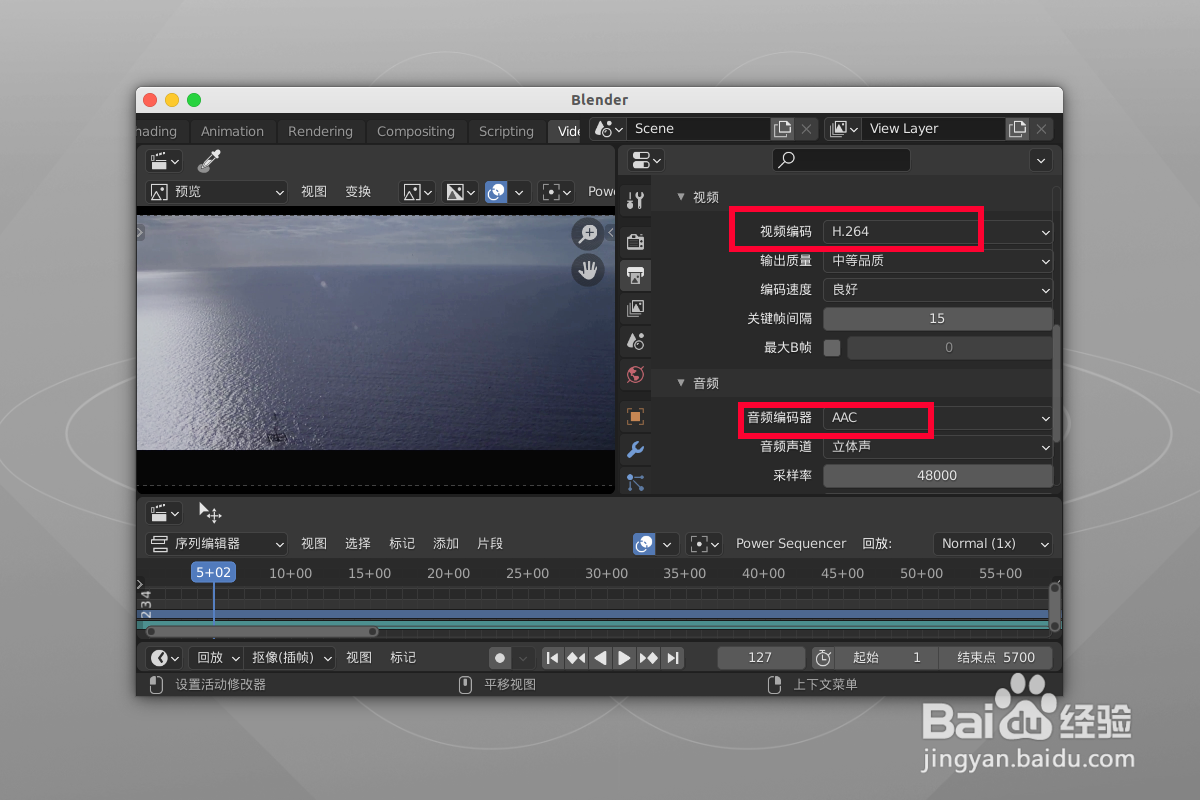Screen dimensions: 1200x800
Task: Open the Scene browse icon dropdown
Action: 609,128
